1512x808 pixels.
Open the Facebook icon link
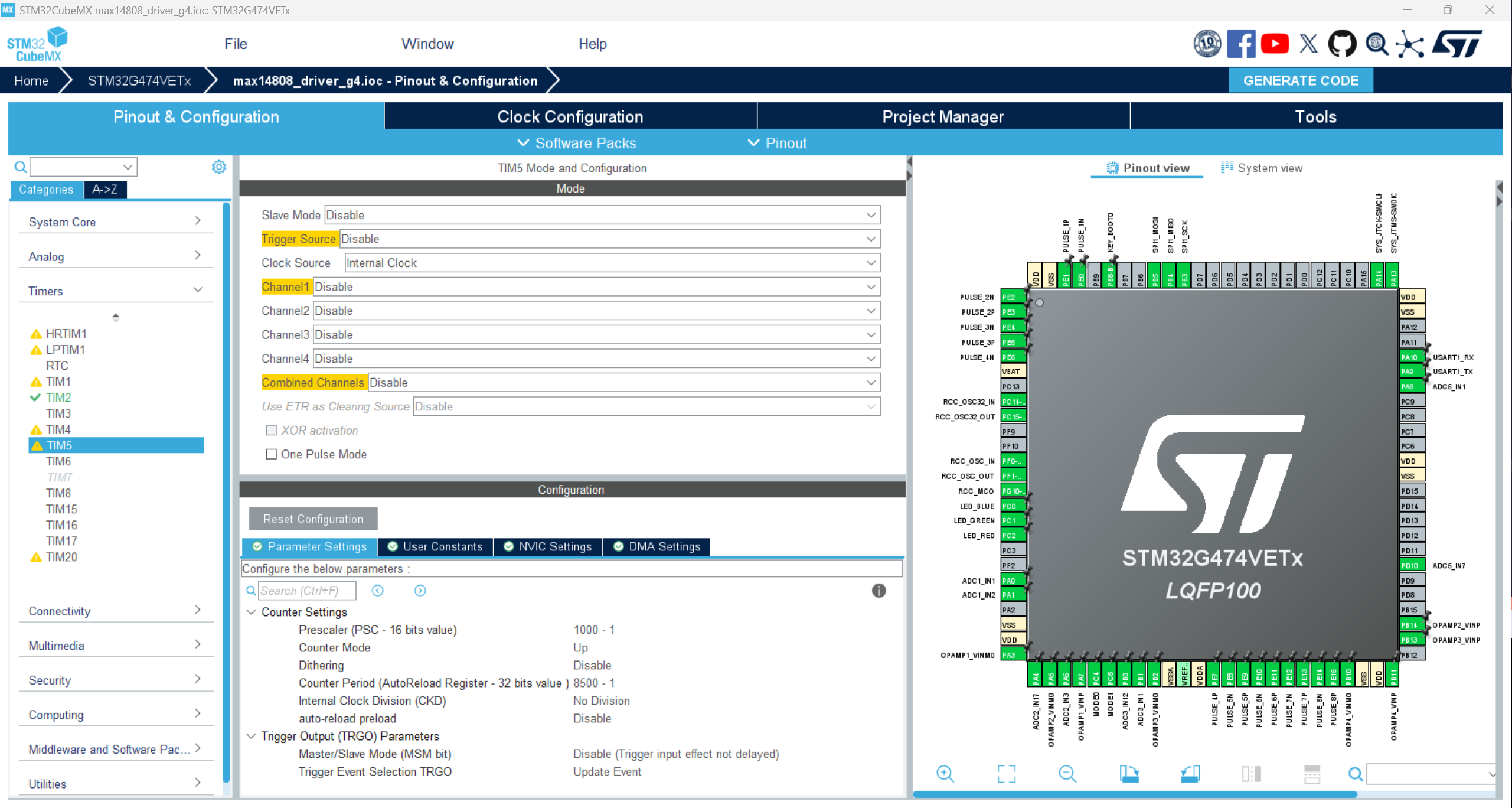[x=1240, y=44]
